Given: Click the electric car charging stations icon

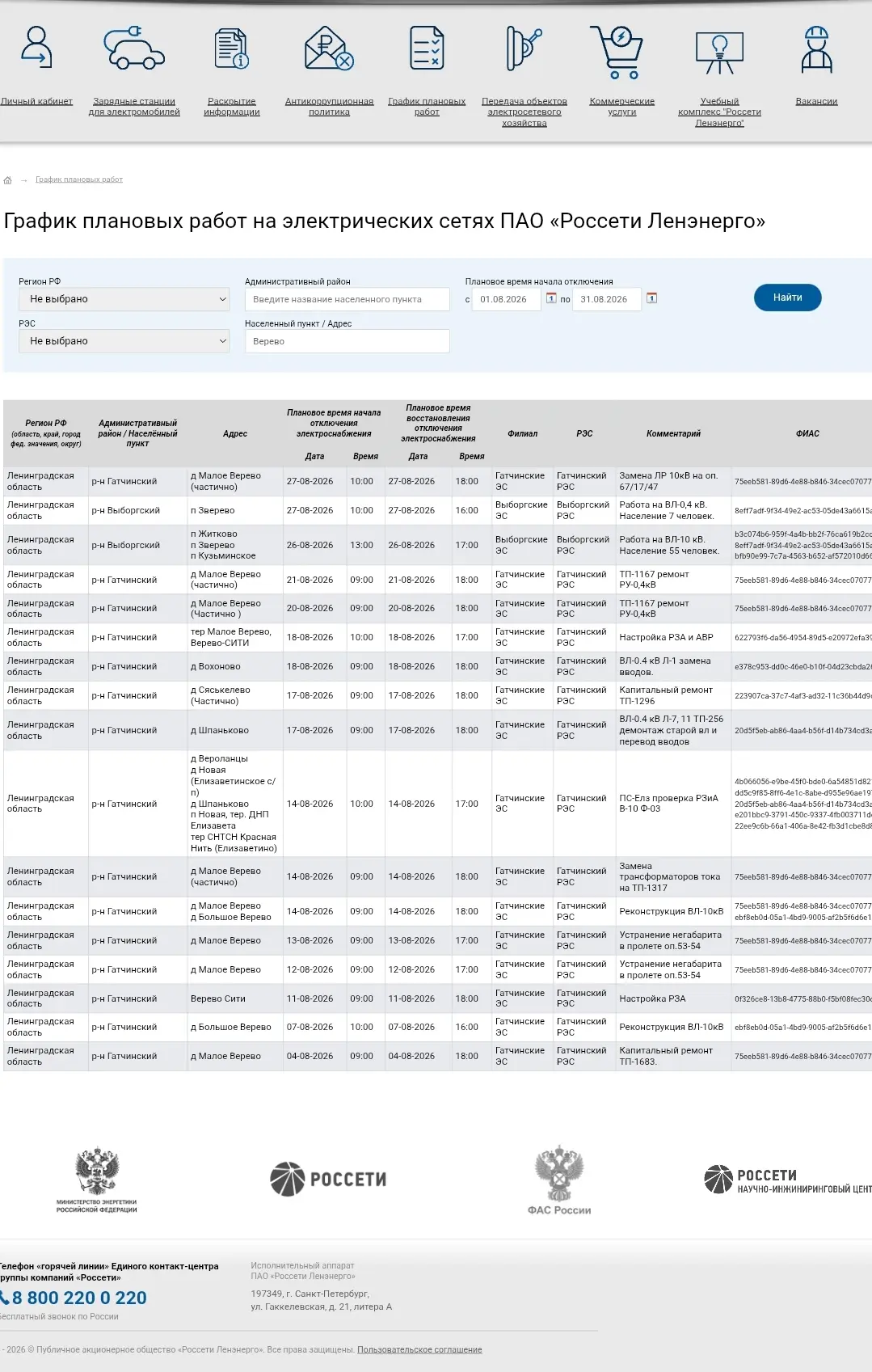Looking at the screenshot, I should click(134, 48).
